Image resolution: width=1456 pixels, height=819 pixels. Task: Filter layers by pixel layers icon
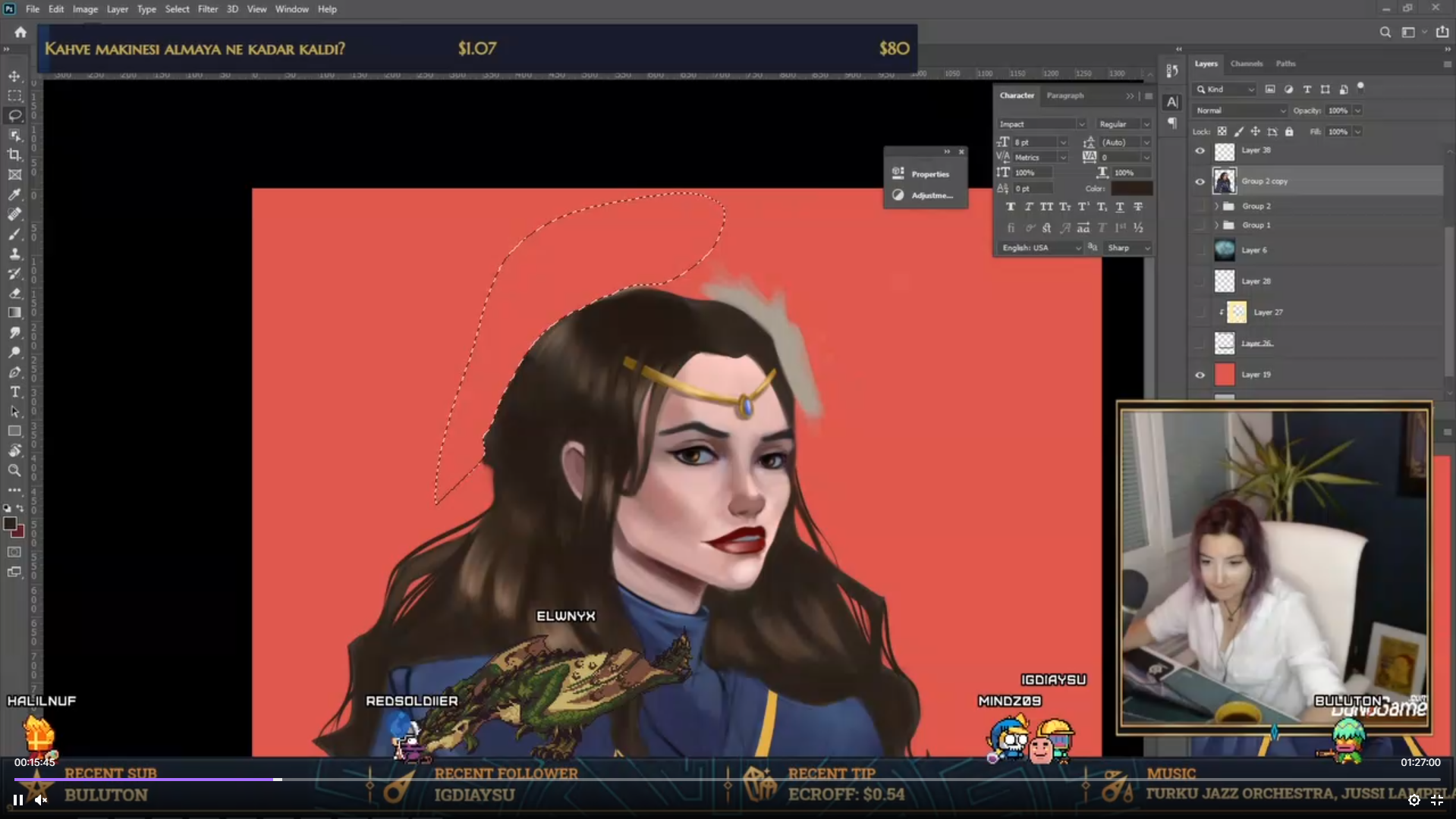(x=1270, y=89)
